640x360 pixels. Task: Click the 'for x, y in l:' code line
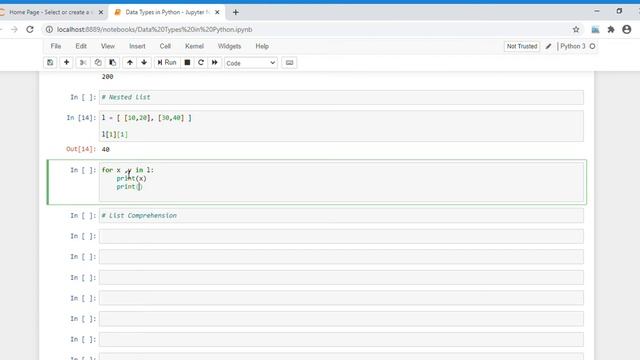(x=128, y=170)
